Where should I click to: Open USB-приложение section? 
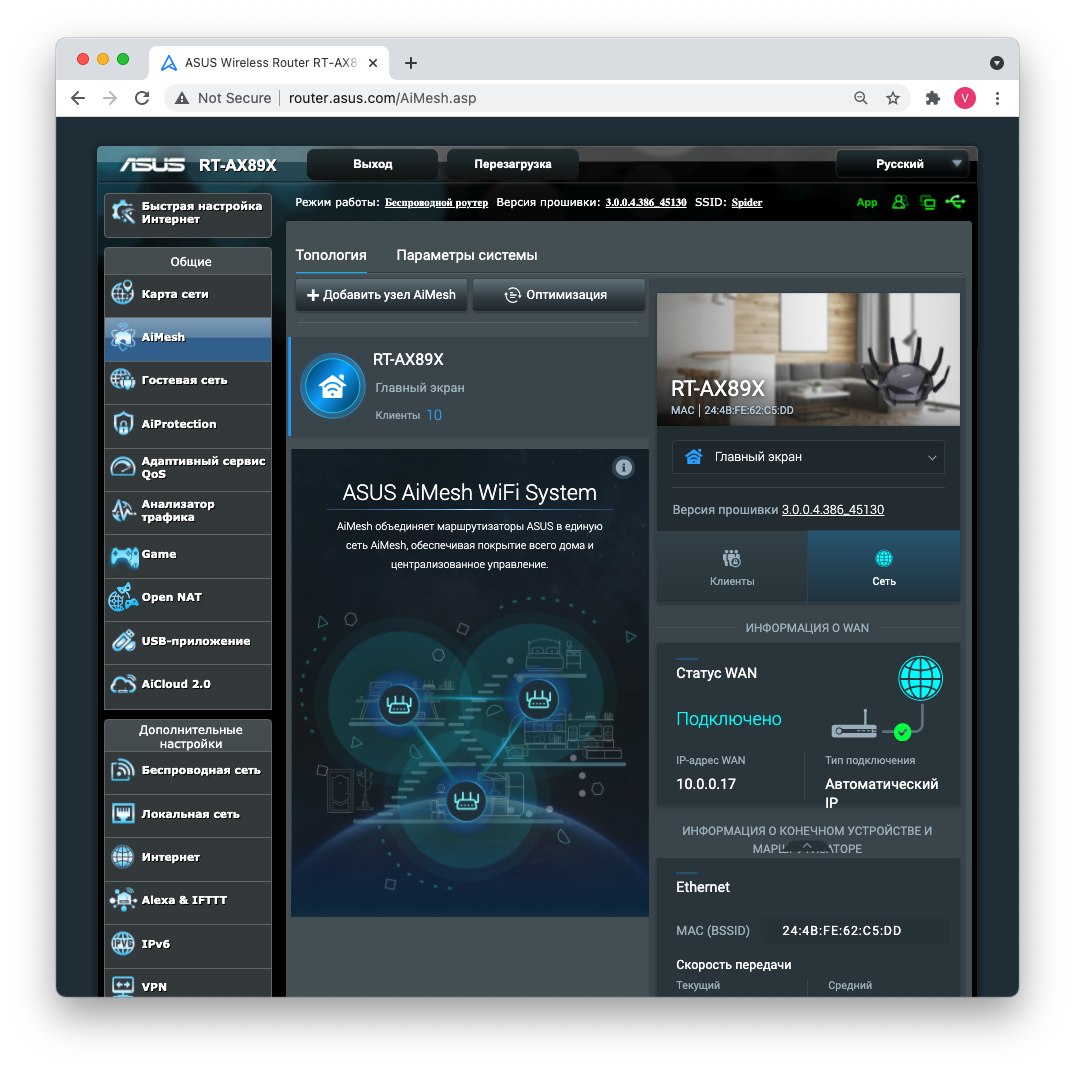coord(188,641)
